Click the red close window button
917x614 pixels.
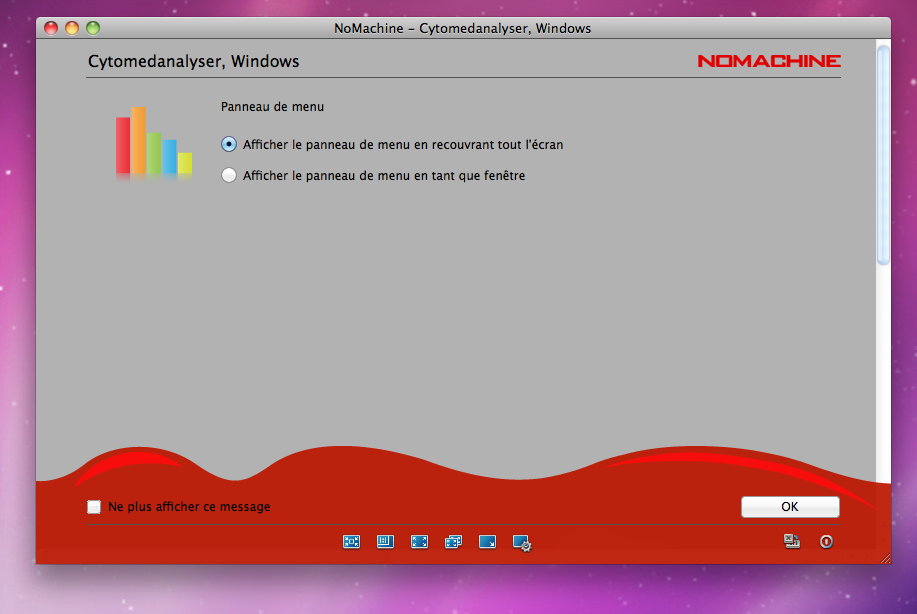[51, 27]
